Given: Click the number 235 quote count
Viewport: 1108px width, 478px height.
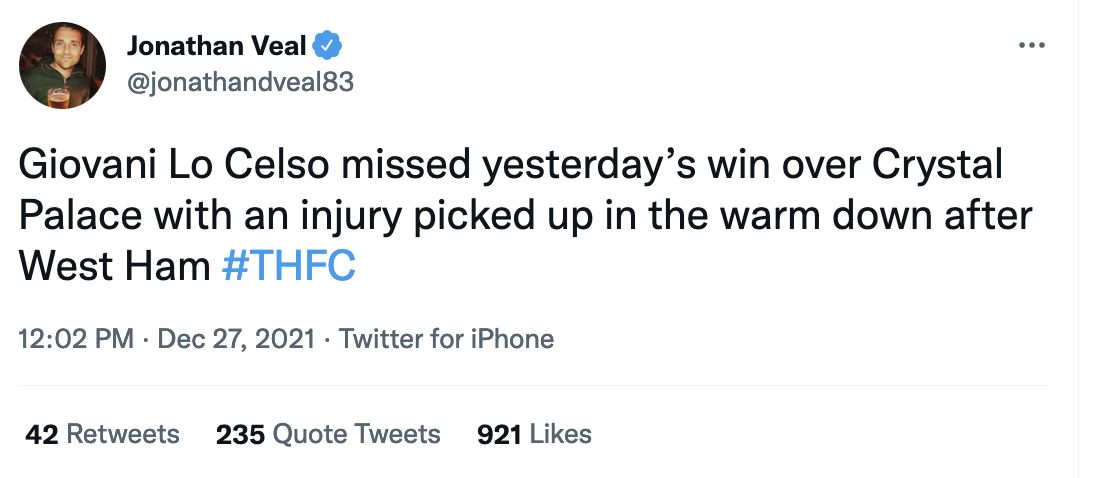Looking at the screenshot, I should 240,434.
